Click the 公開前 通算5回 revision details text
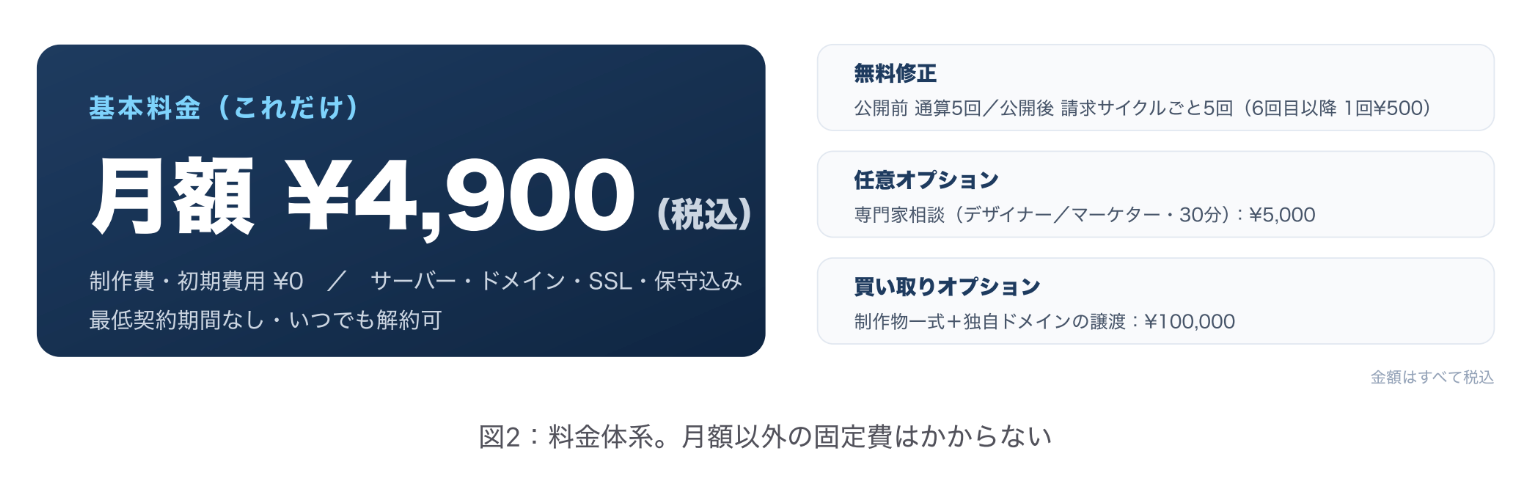The image size is (1526, 480). point(1143,107)
